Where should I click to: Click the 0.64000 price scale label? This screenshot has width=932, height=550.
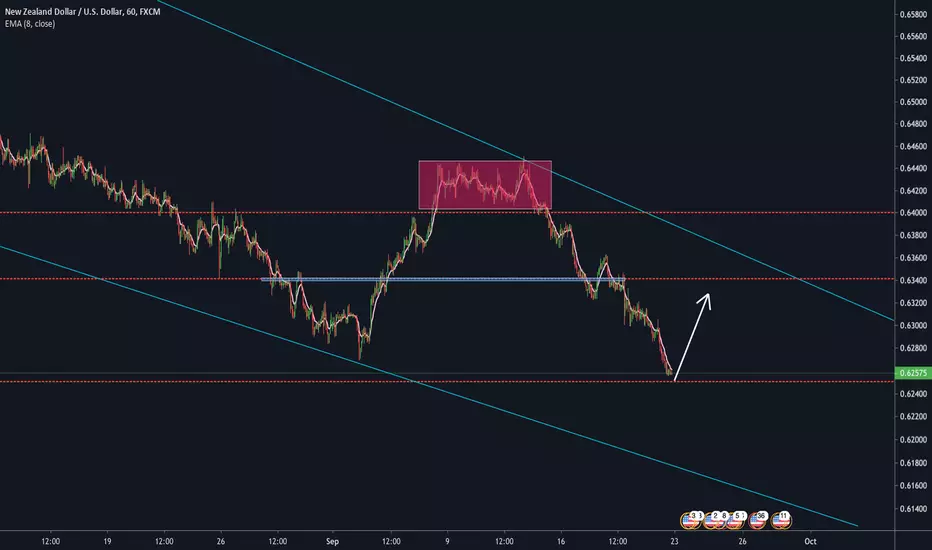913,213
